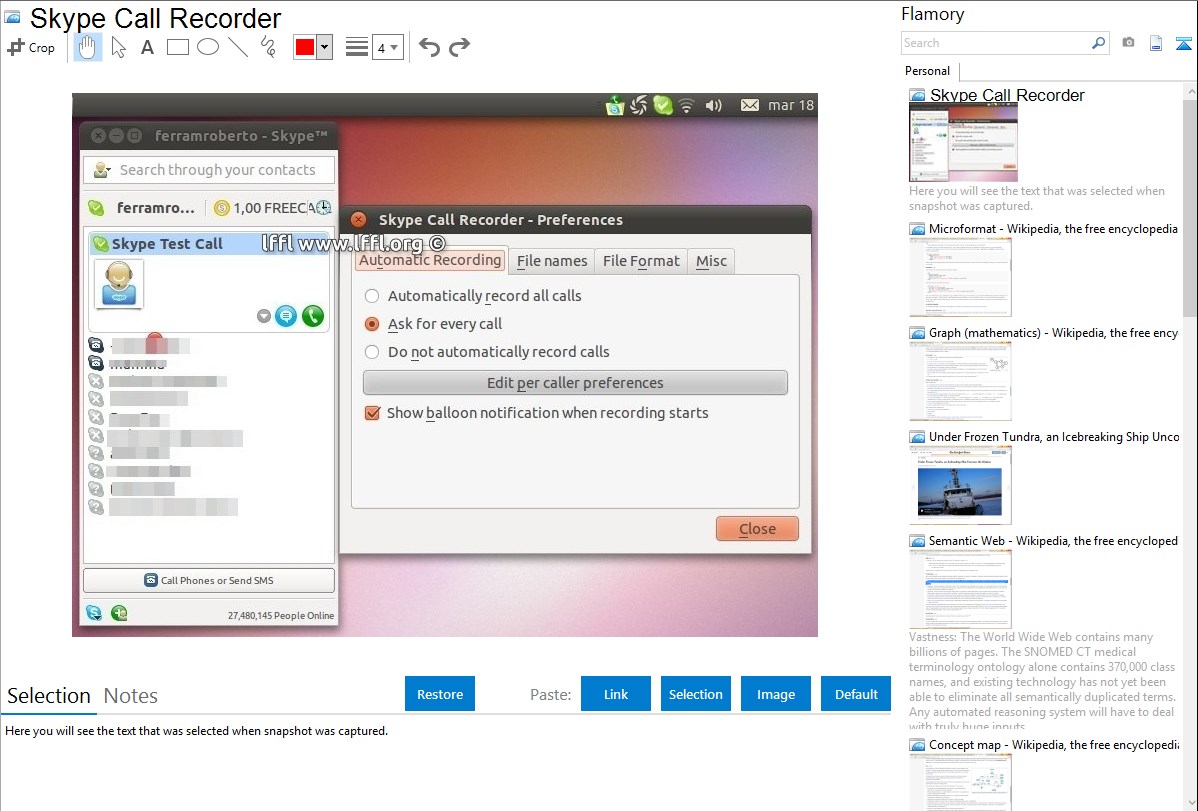The width and height of the screenshot is (1198, 811).
Task: Click the Preferences dialog red close icon
Action: [x=358, y=219]
